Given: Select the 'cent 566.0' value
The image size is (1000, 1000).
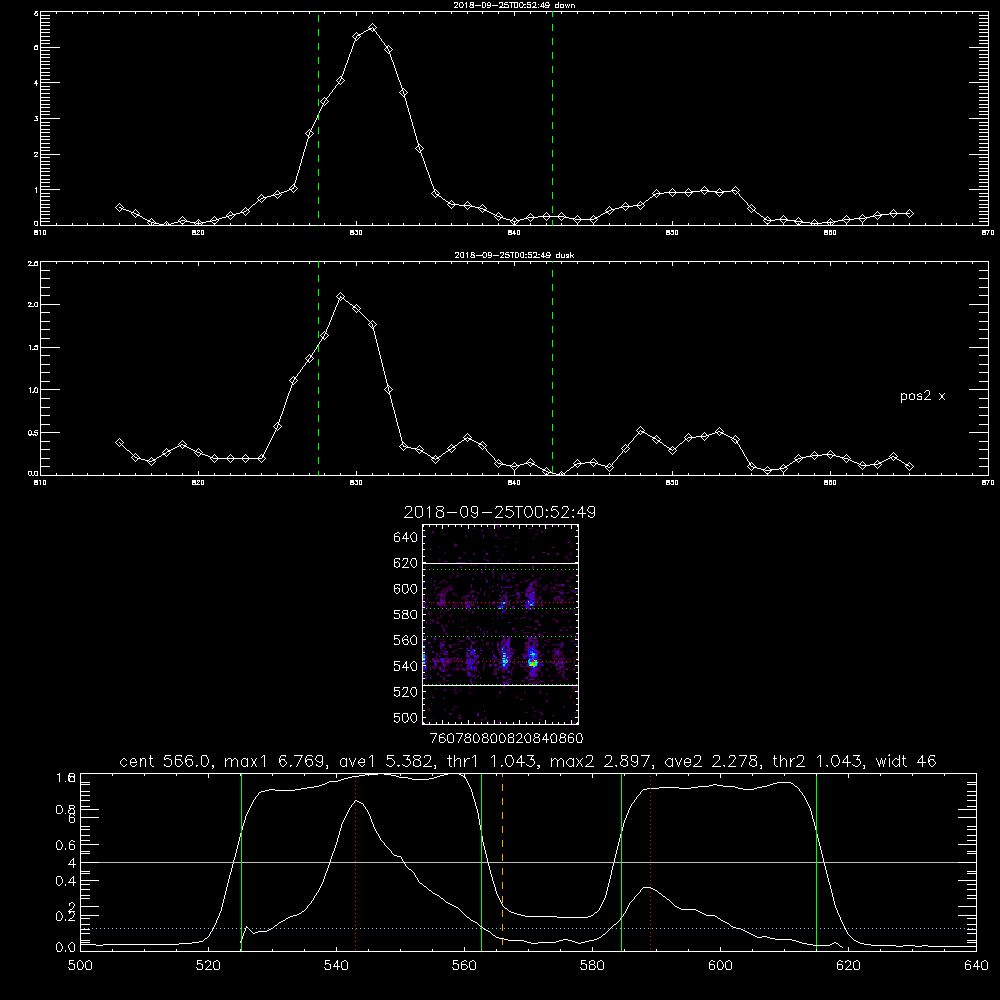Looking at the screenshot, I should click(x=166, y=761).
